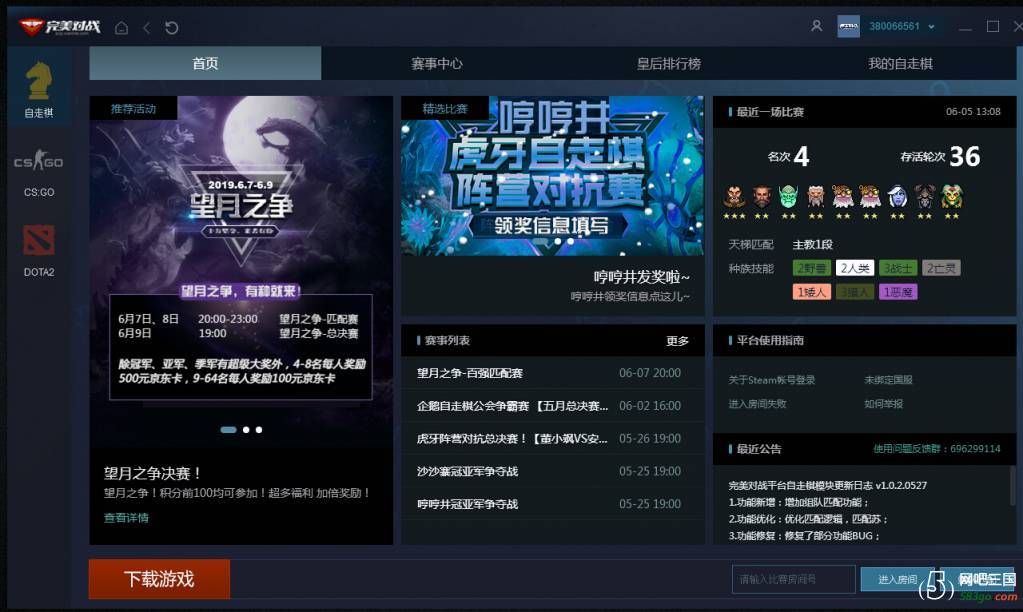Click the 下载游戏 button
The height and width of the screenshot is (612, 1023).
(159, 579)
